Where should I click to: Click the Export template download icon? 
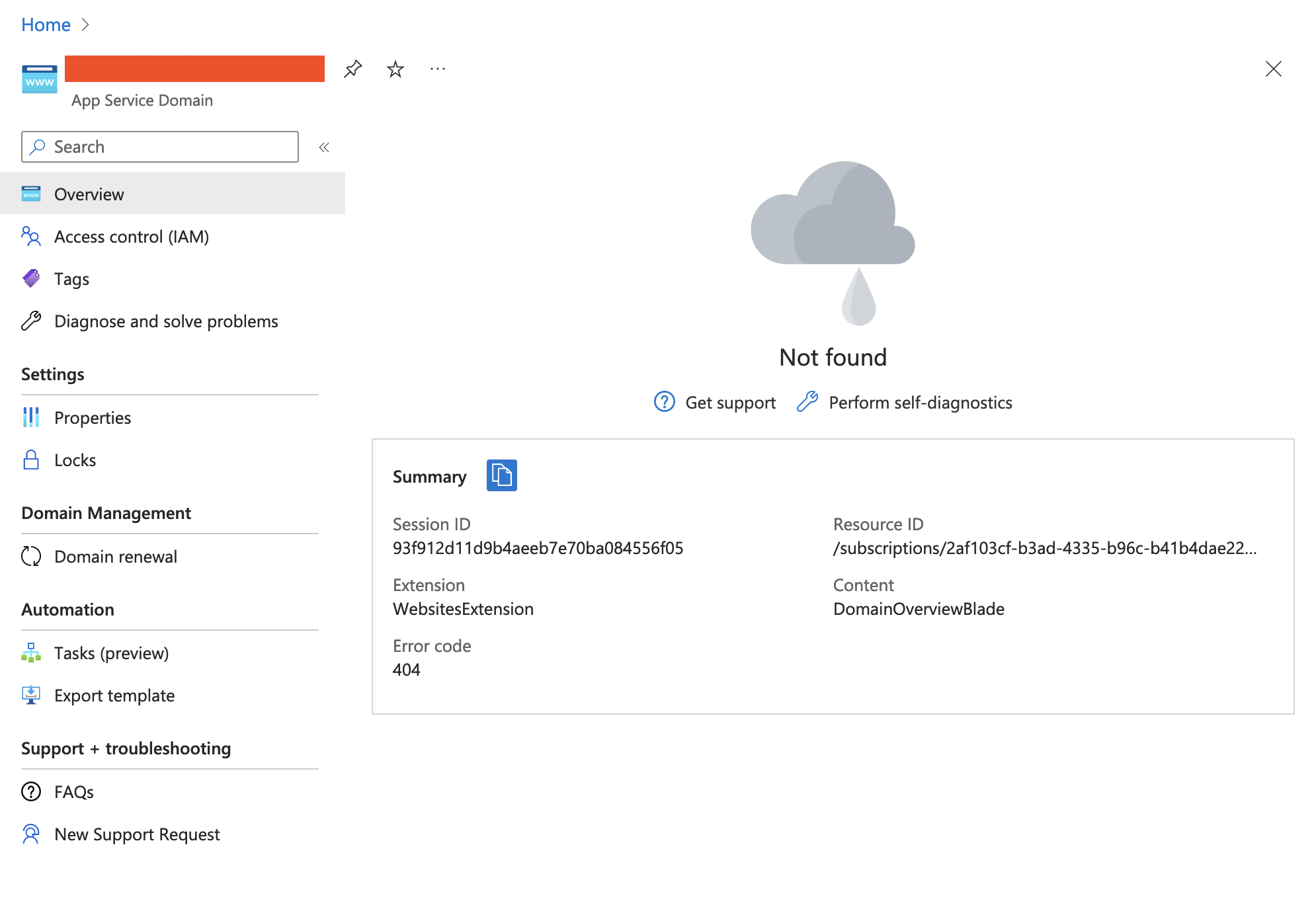(31, 695)
